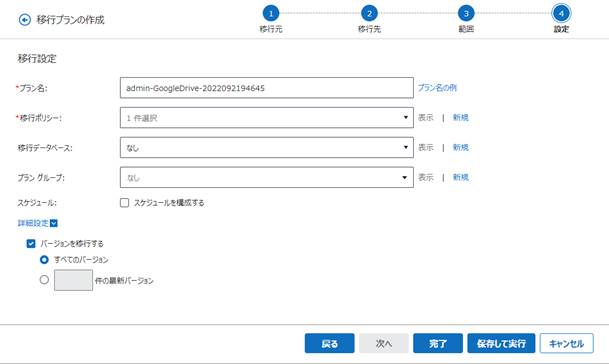This screenshot has width=609, height=364.
Task: Click 保存して実行 button
Action: 501,343
